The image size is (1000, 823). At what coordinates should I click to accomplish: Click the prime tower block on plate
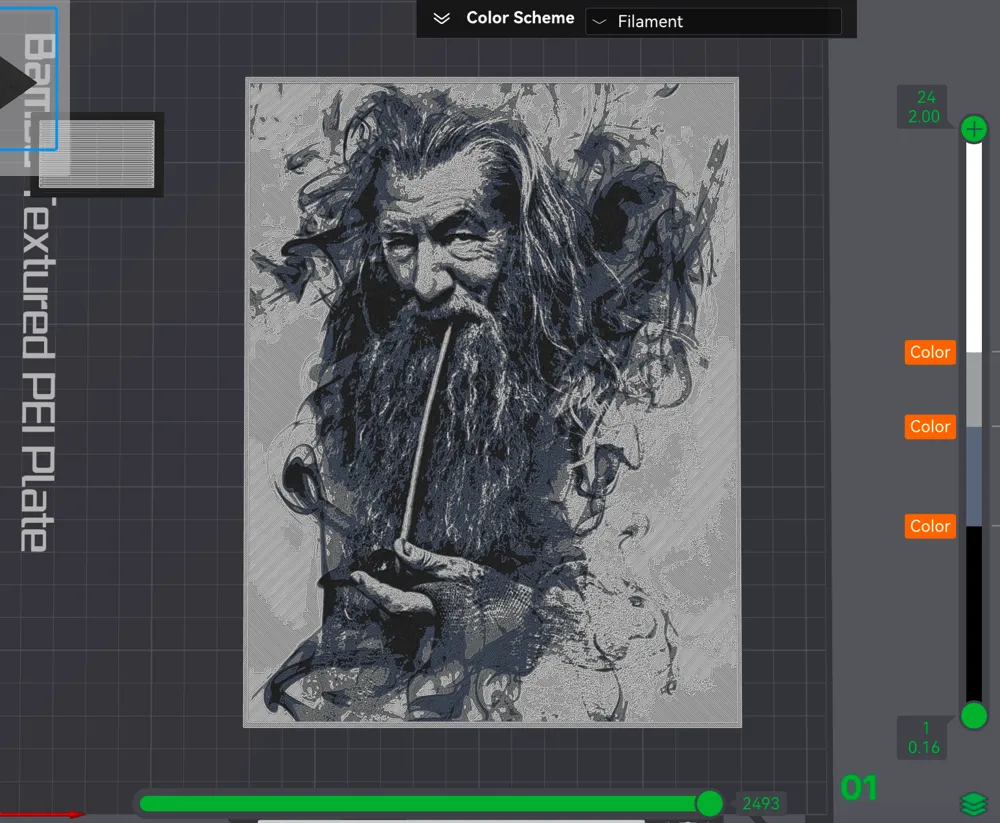coord(97,154)
